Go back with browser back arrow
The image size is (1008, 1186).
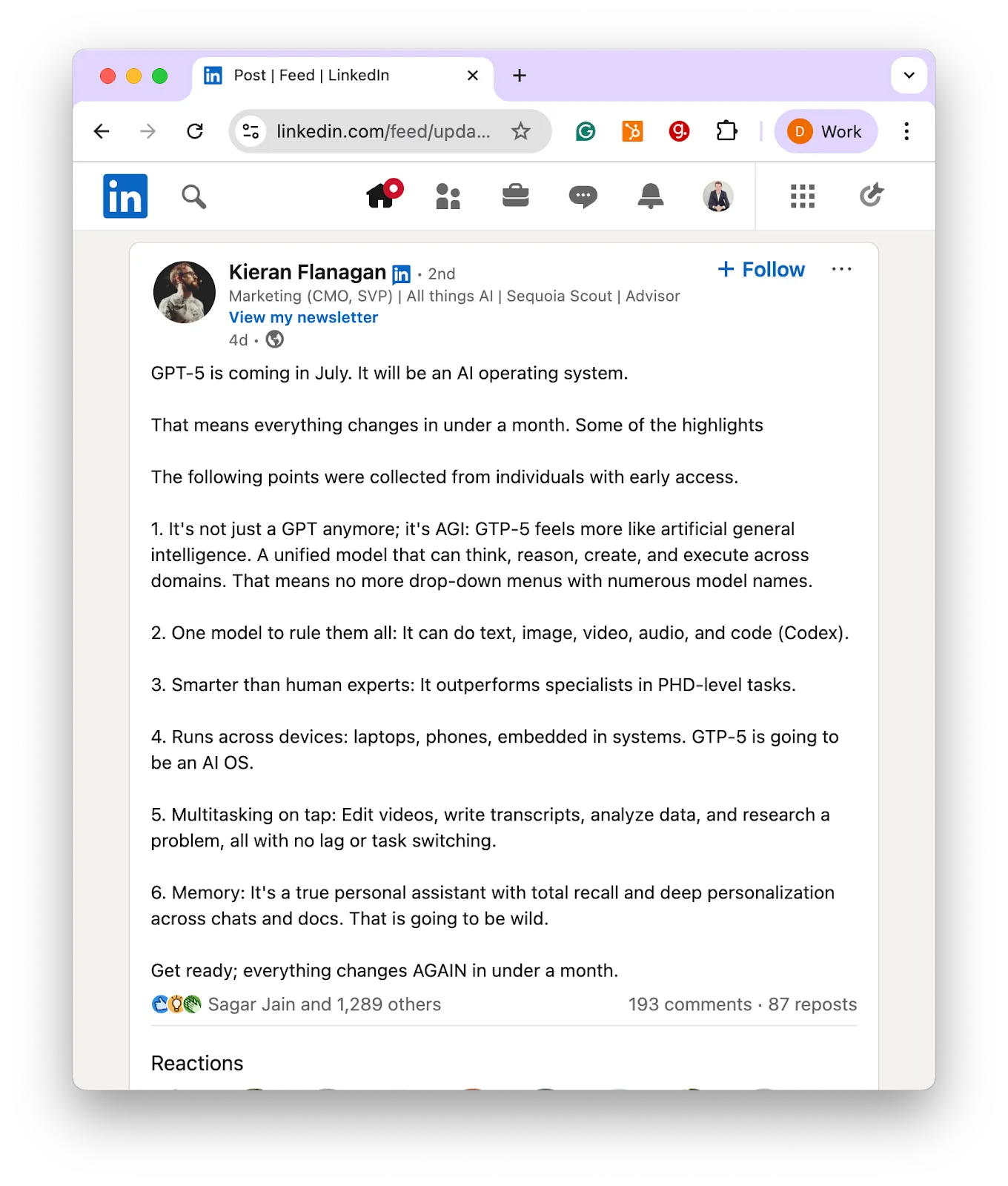pyautogui.click(x=102, y=131)
